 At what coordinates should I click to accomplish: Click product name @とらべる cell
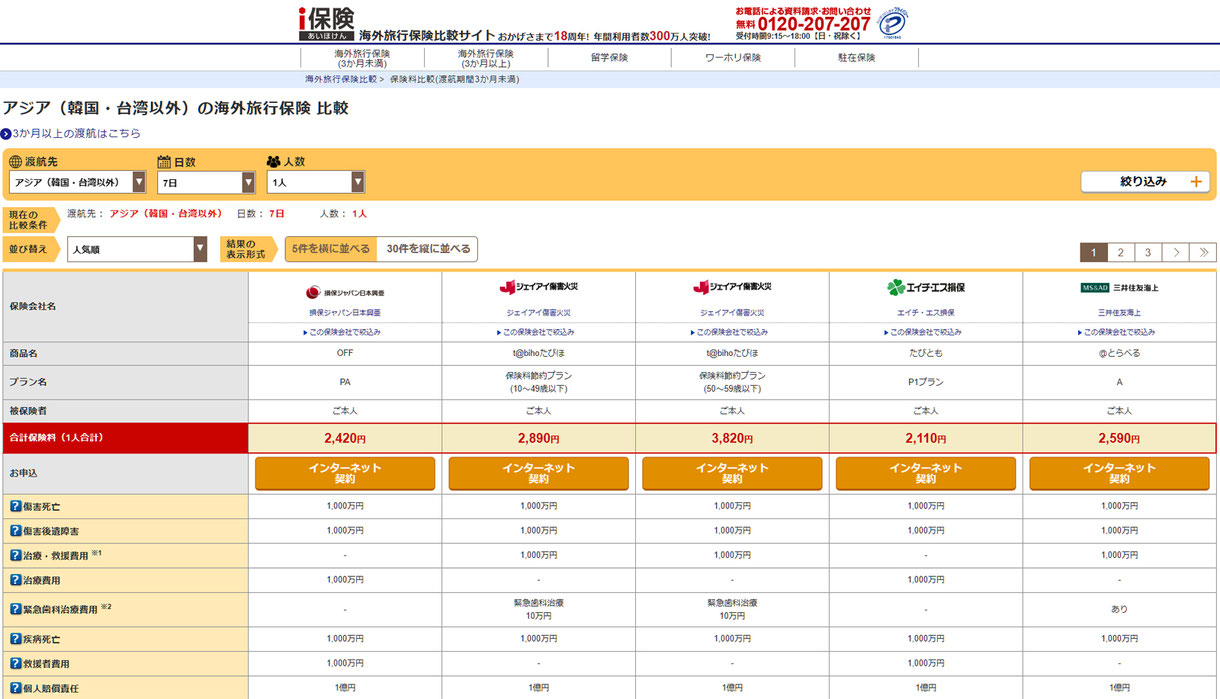tap(1119, 353)
